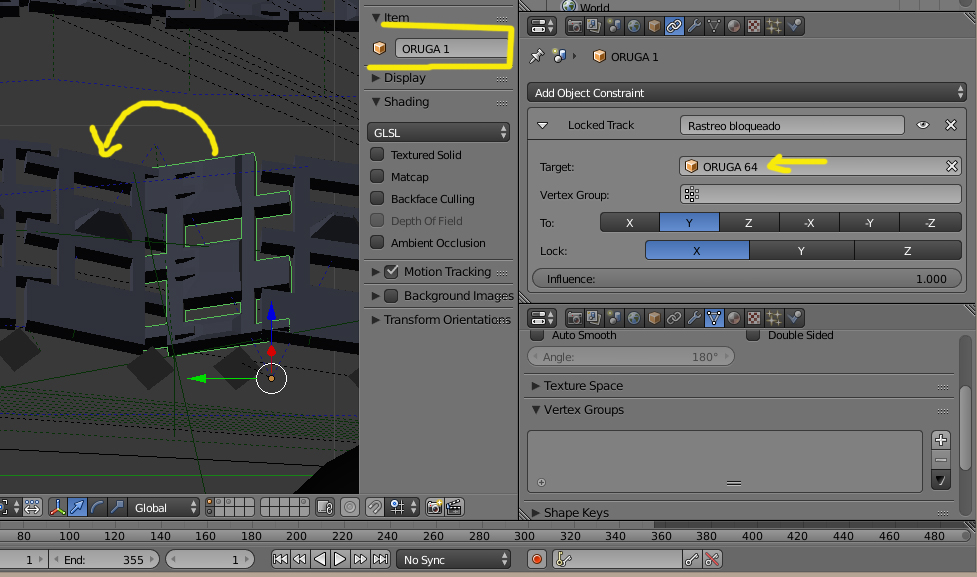Expand the Texture Space panel
Image resolution: width=977 pixels, height=577 pixels.
click(536, 386)
